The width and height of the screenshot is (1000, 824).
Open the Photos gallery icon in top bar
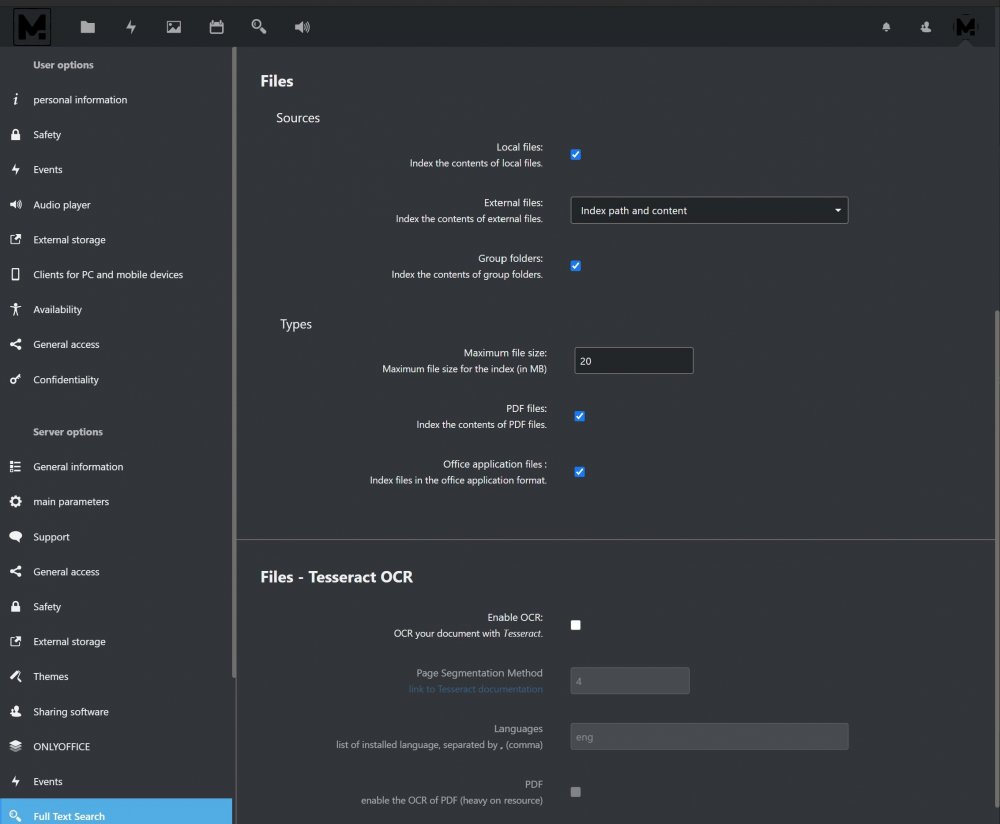tap(173, 27)
